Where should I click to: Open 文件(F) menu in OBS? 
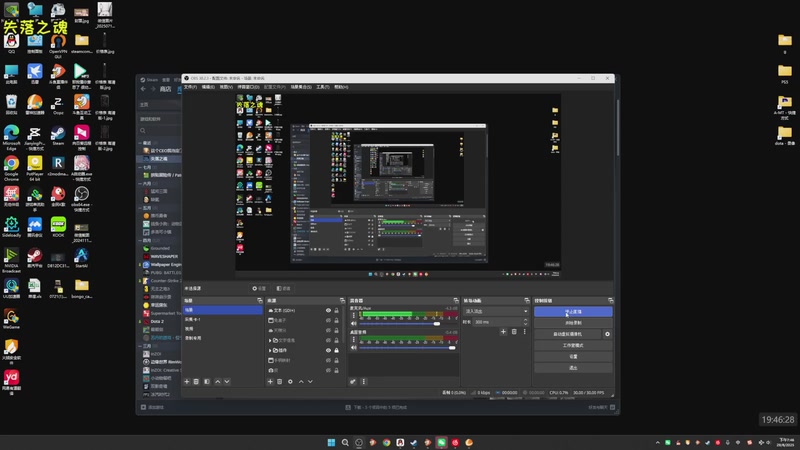point(190,87)
